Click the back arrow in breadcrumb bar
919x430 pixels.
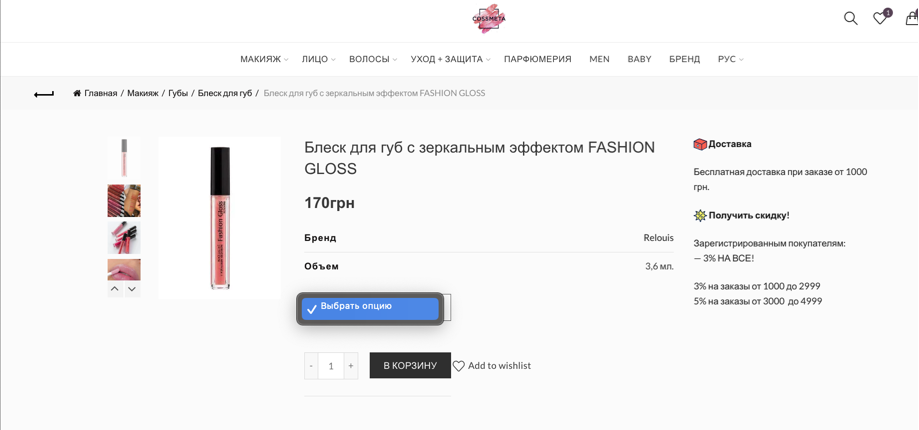pyautogui.click(x=44, y=94)
